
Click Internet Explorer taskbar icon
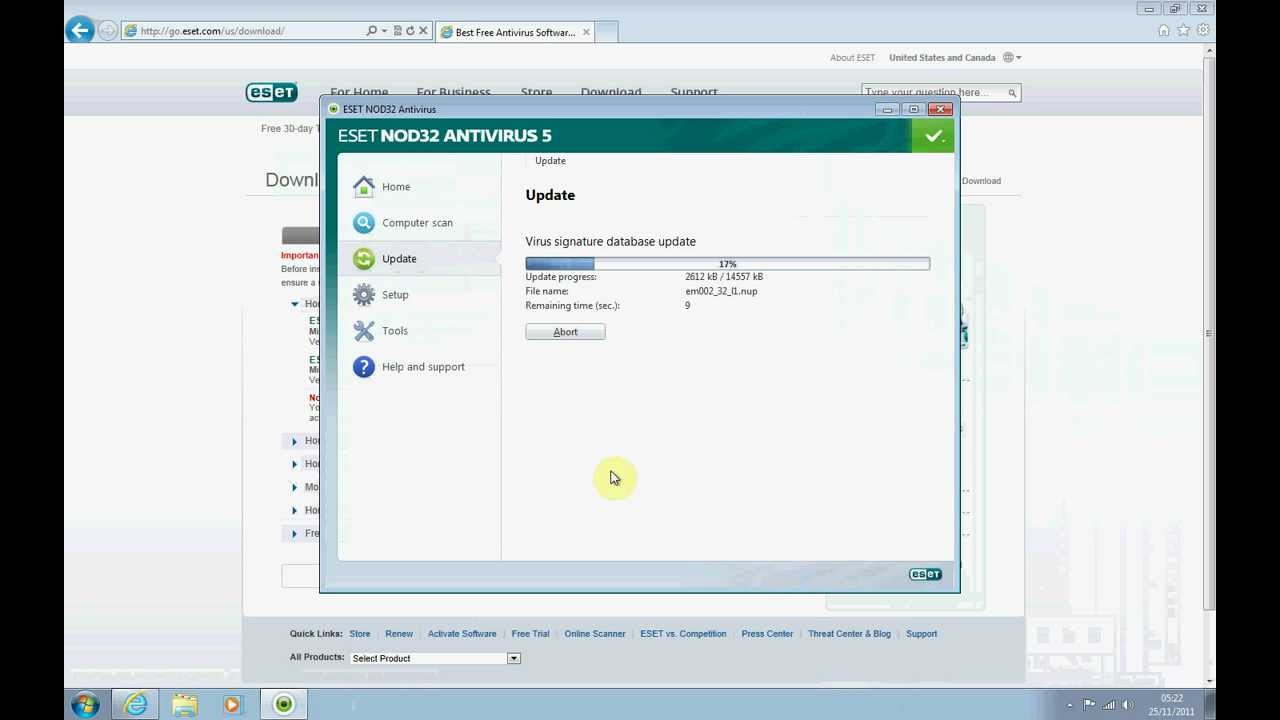(135, 705)
